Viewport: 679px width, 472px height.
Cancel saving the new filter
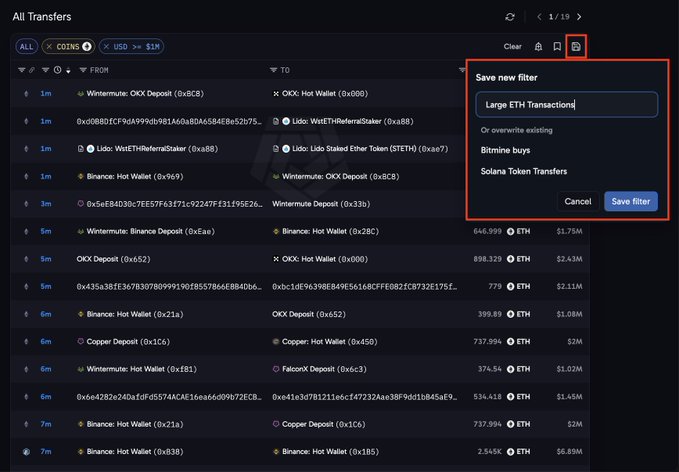tap(578, 201)
